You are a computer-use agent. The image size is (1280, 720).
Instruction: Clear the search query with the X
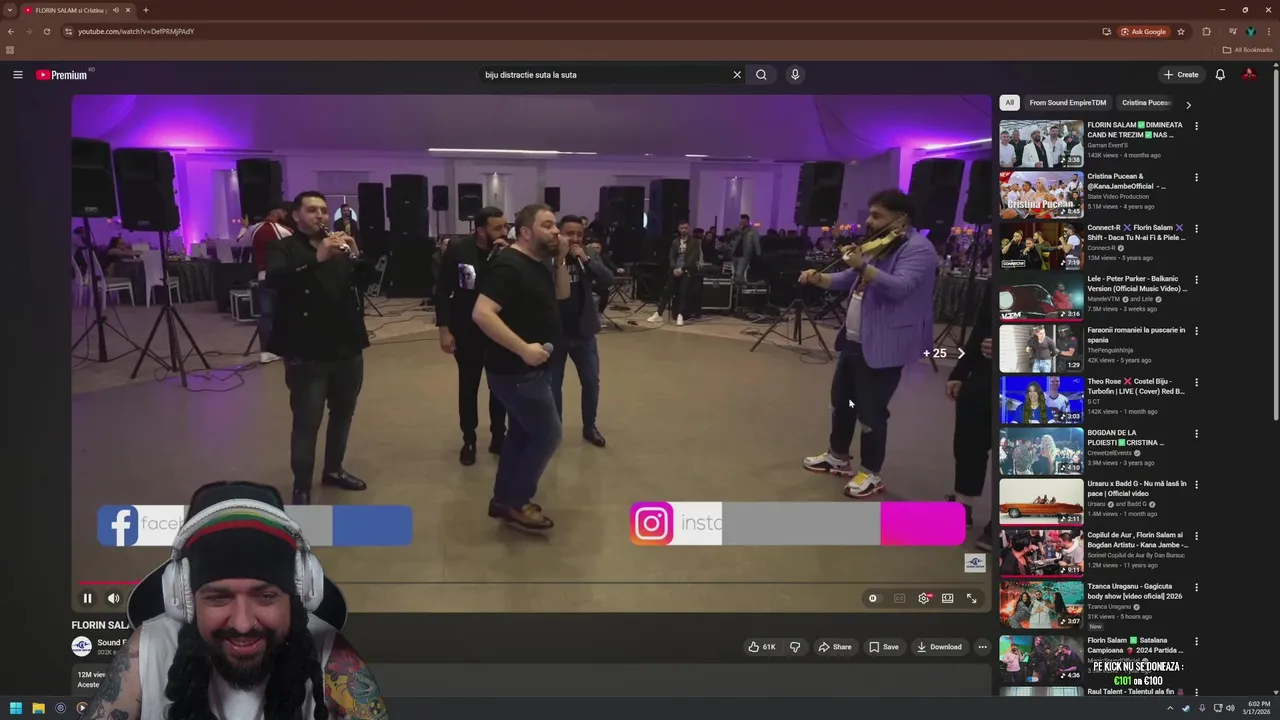pyautogui.click(x=737, y=75)
